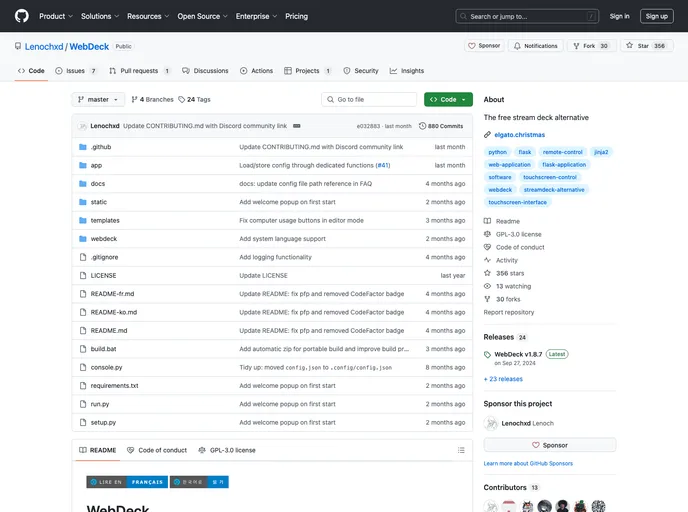The width and height of the screenshot is (688, 512).
Task: Switch to the Insights tab
Action: coord(407,71)
